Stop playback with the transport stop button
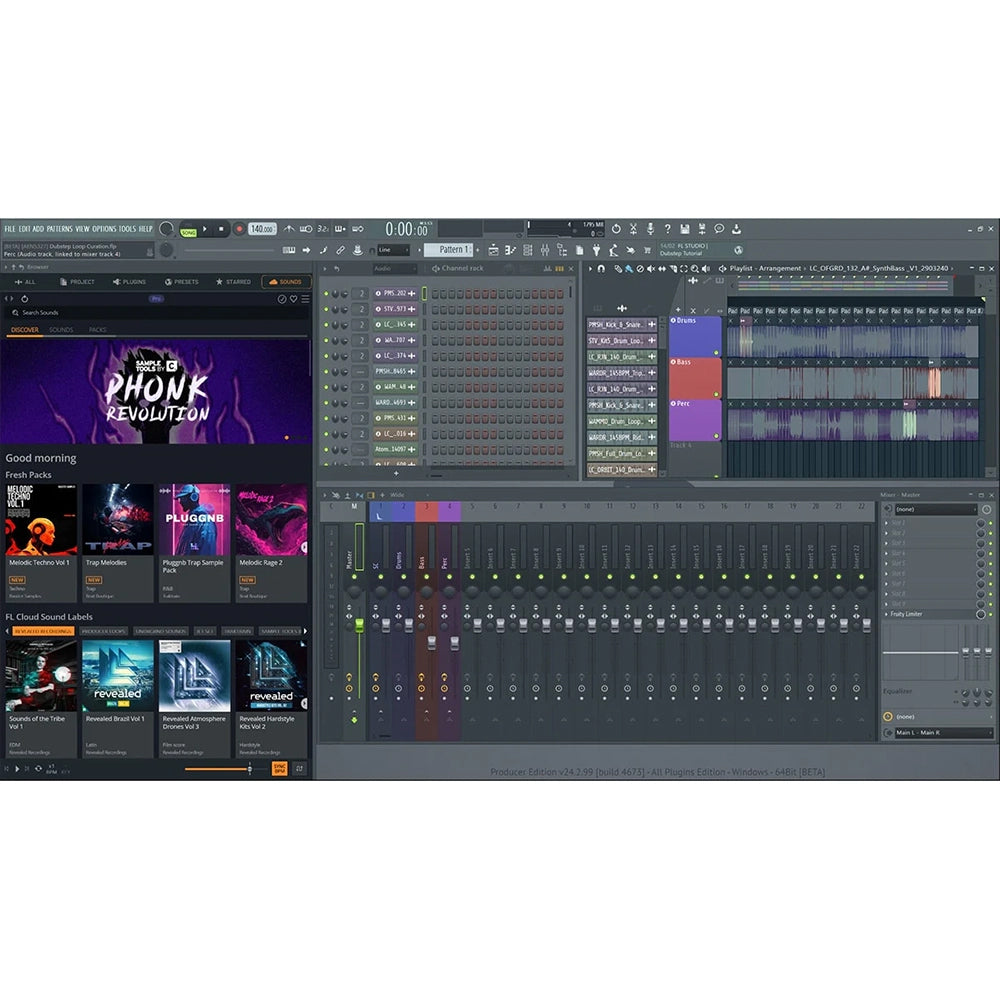The width and height of the screenshot is (1000, 1000). point(221,229)
